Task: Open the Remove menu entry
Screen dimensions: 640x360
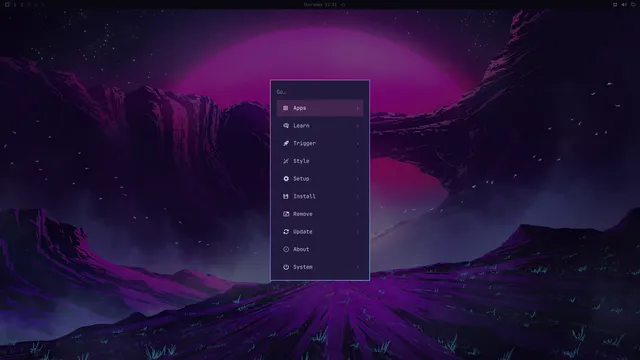Action: pyautogui.click(x=320, y=214)
